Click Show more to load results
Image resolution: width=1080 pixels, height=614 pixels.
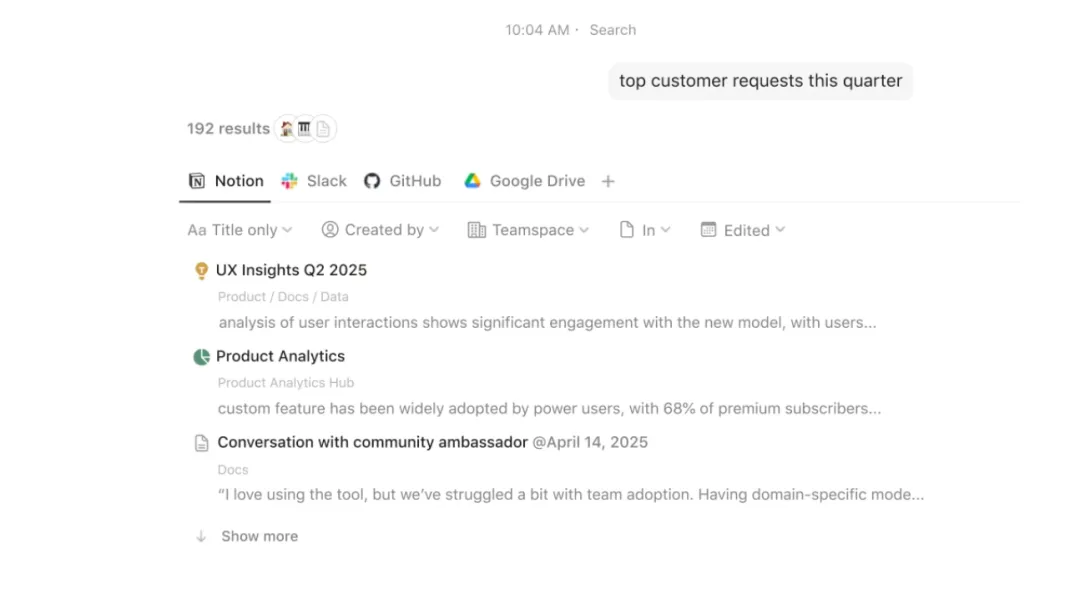coord(259,536)
